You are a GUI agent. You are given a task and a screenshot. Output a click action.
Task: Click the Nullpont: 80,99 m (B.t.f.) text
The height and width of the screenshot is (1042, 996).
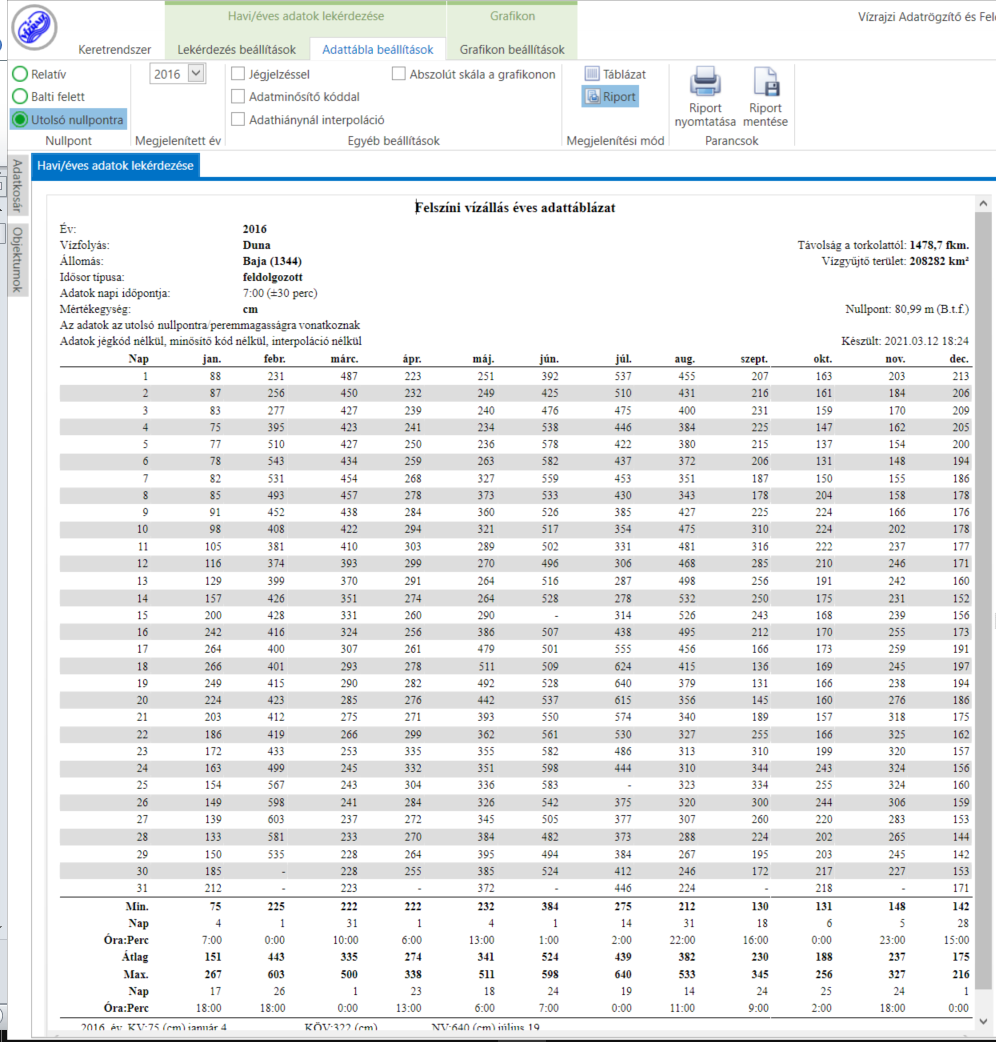[x=907, y=309]
